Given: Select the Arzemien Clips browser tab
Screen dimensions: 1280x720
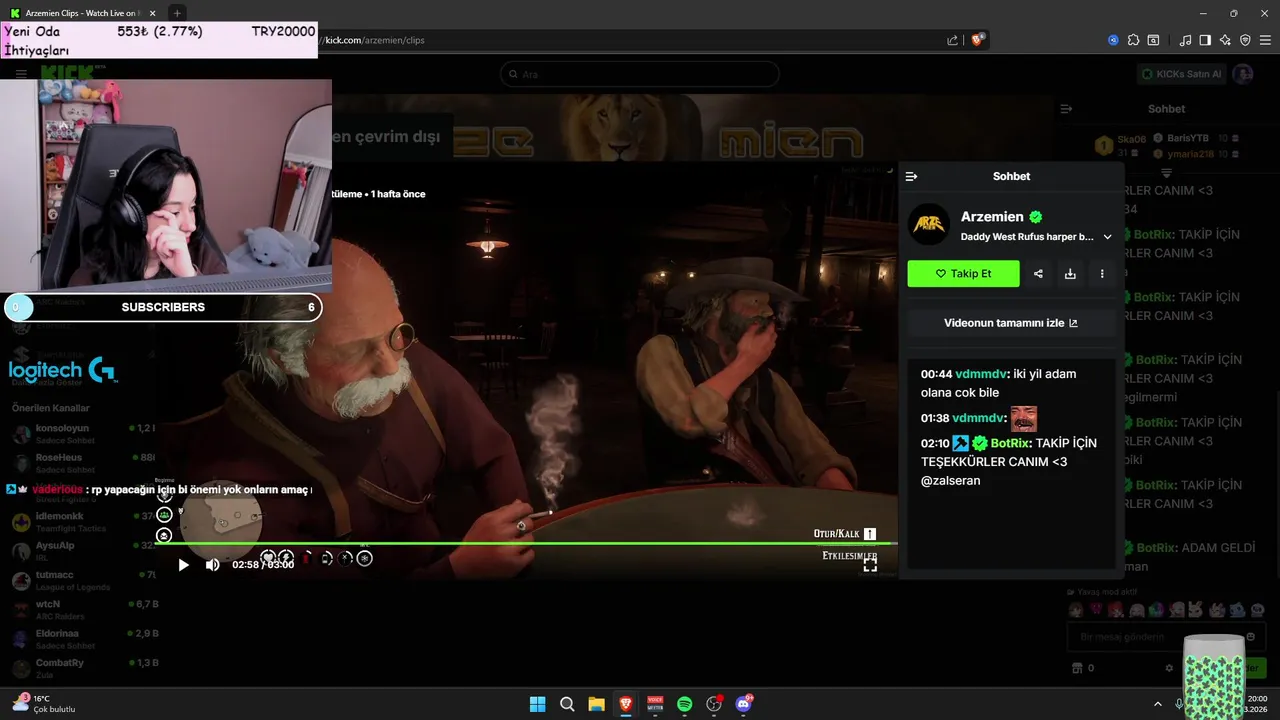Looking at the screenshot, I should (84, 13).
